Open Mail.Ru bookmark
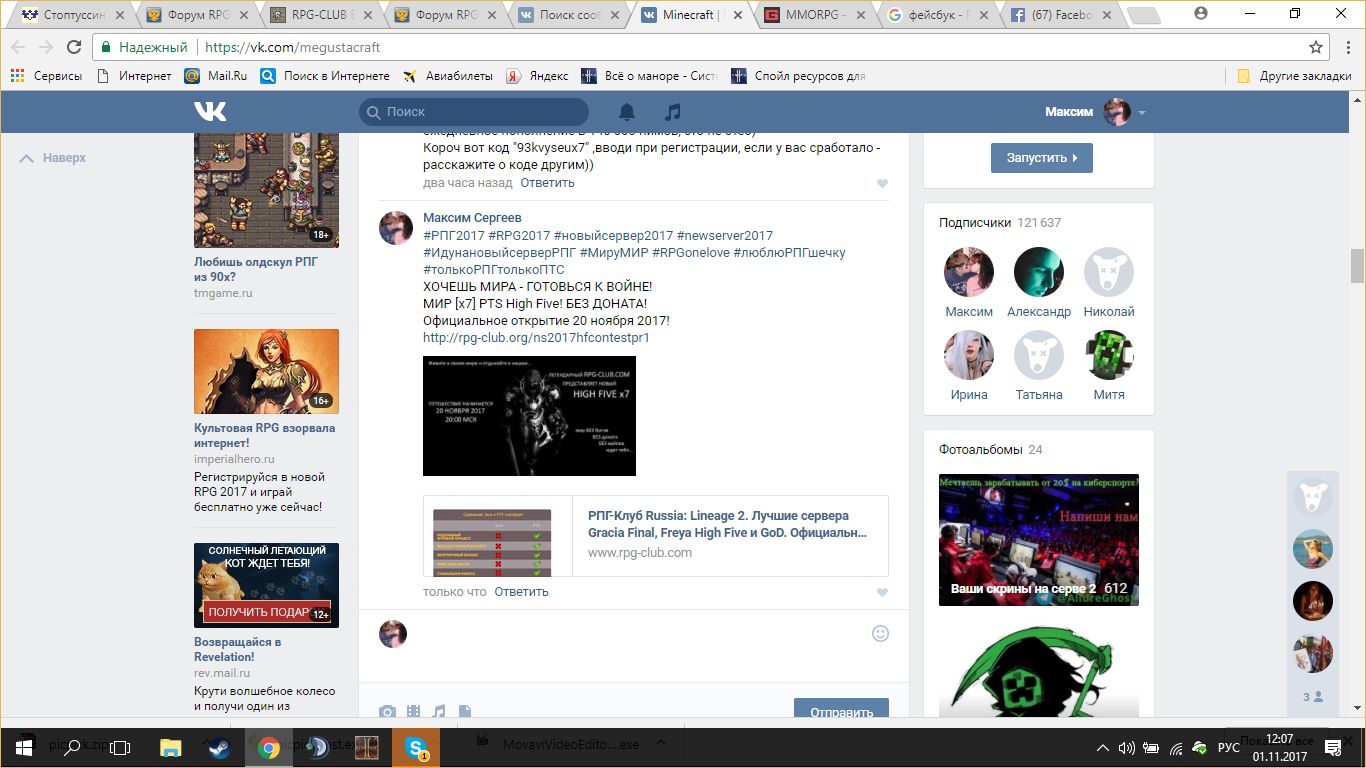Image resolution: width=1366 pixels, height=768 pixels. click(x=216, y=75)
